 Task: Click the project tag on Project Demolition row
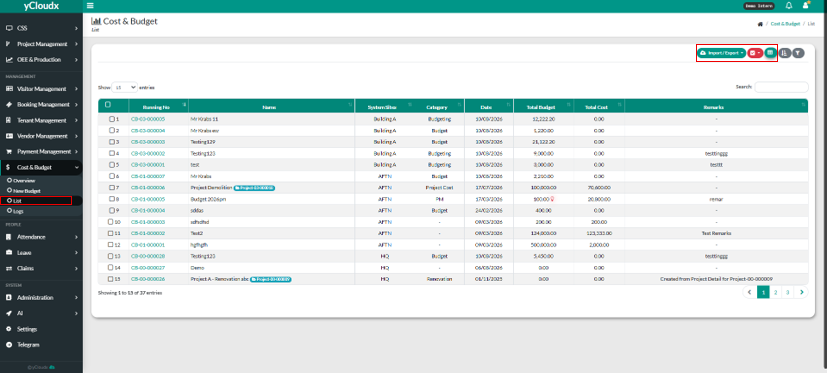click(254, 188)
